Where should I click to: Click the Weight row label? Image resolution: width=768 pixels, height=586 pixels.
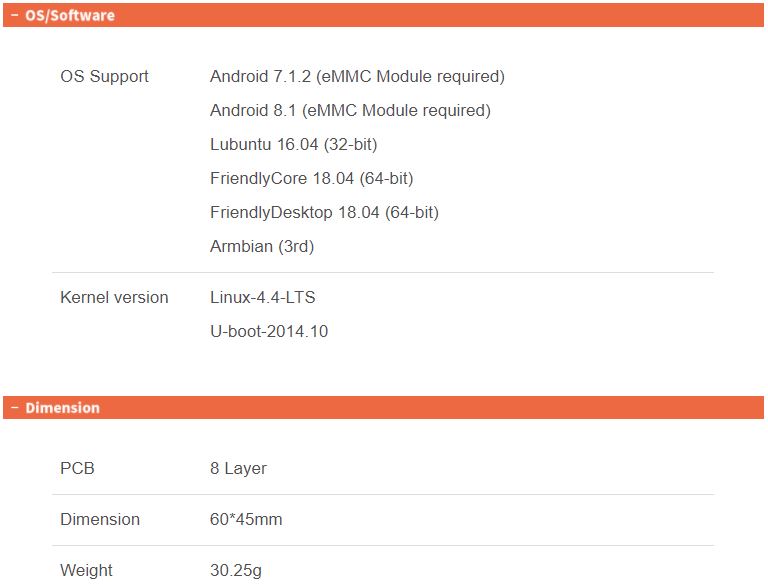86,570
